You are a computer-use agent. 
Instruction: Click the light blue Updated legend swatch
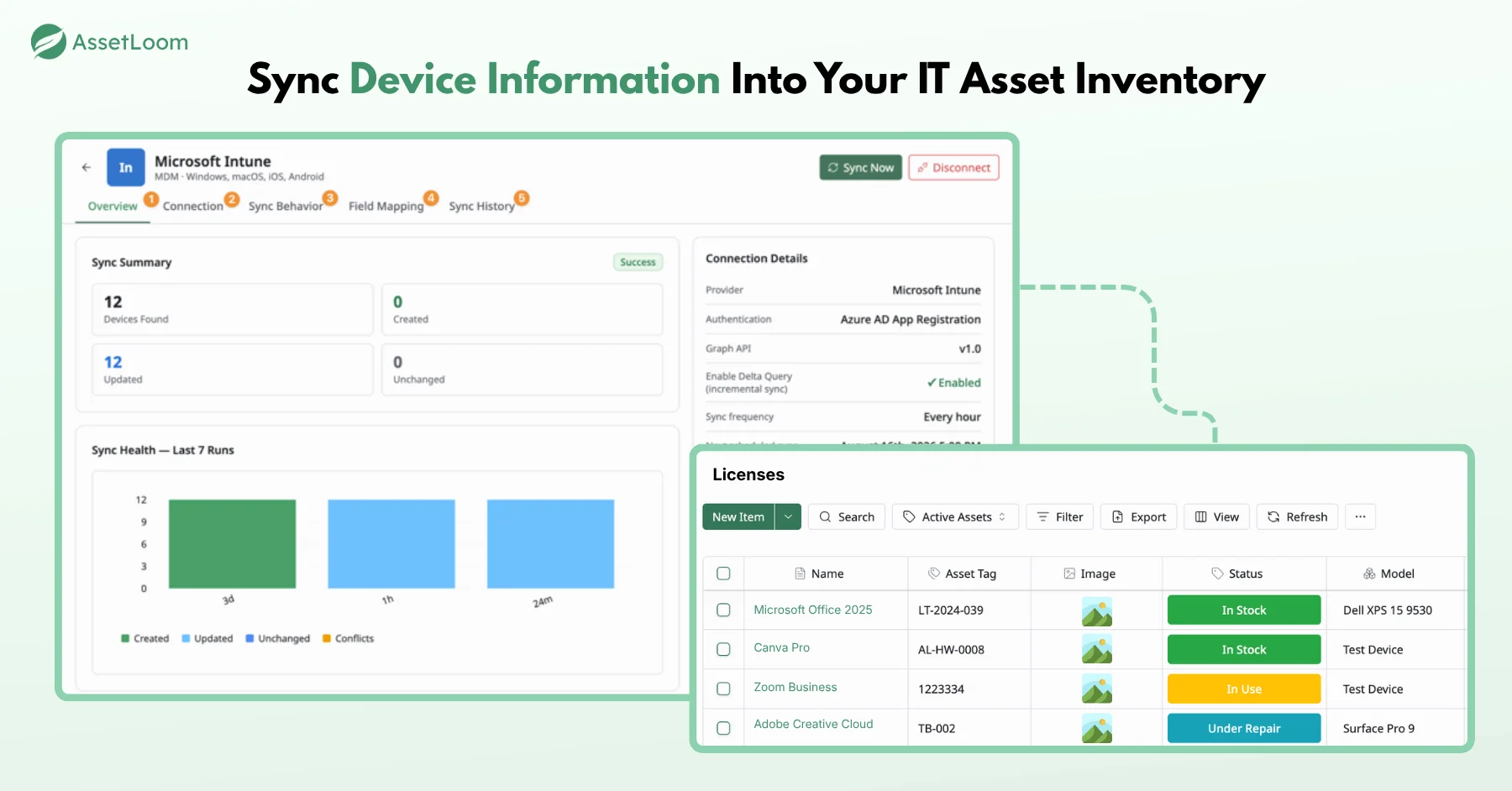tap(186, 638)
